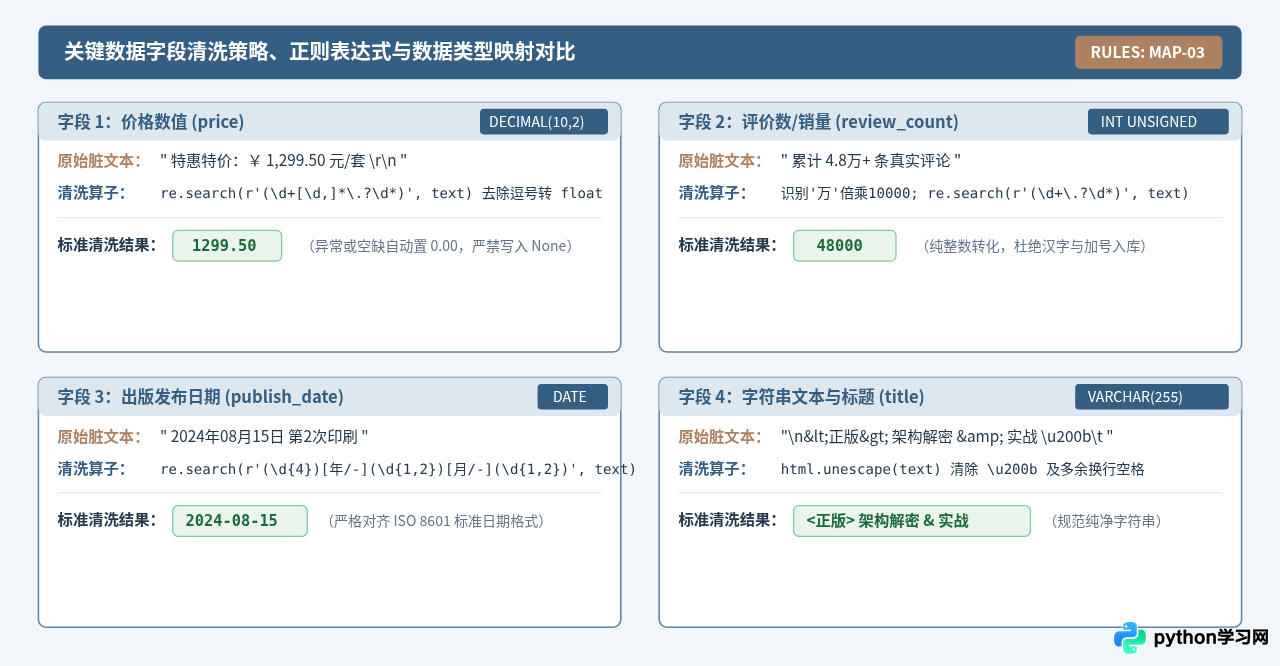Select the 48000 cleaned result box
Image resolution: width=1280 pixels, height=666 pixels.
844,246
